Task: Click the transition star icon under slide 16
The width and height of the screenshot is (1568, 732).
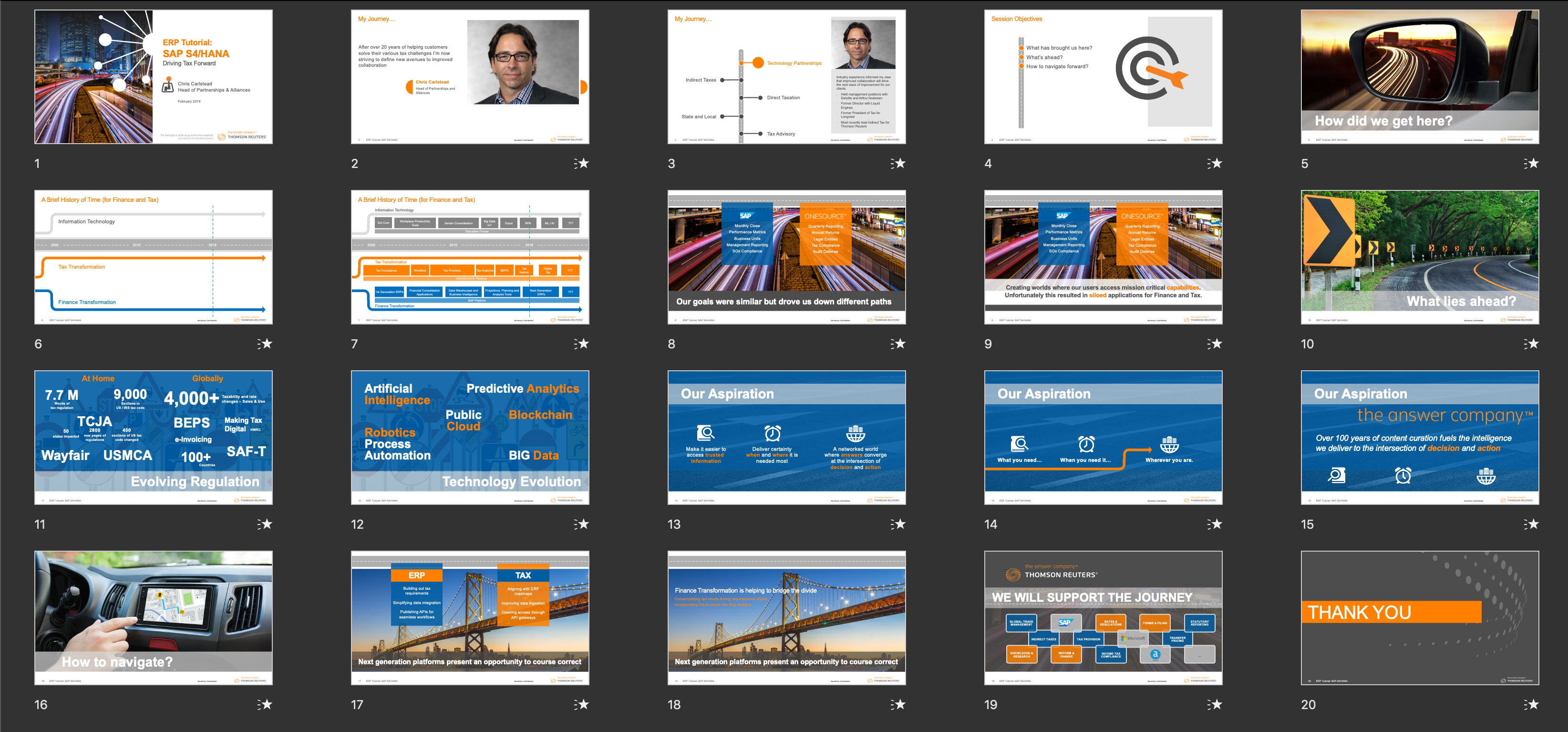Action: click(x=265, y=705)
